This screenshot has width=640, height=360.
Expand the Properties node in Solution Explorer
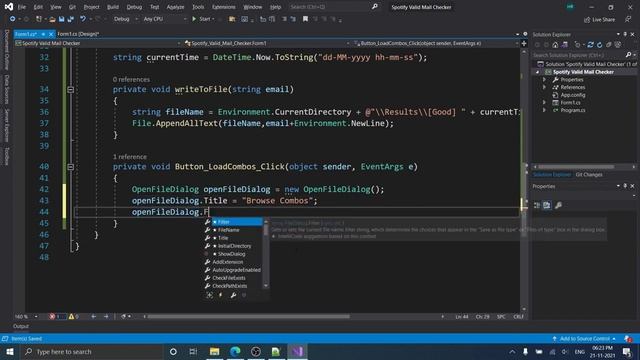click(544, 80)
